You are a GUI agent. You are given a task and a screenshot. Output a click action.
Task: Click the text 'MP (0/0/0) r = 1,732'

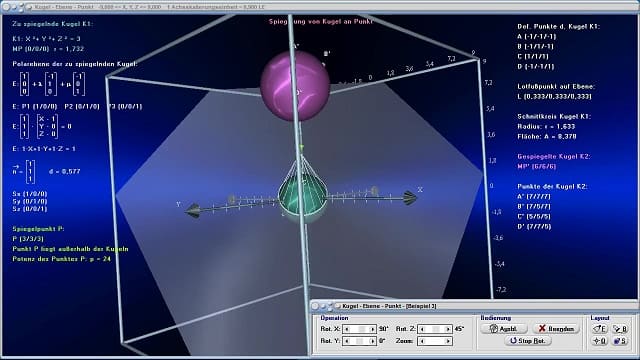(x=48, y=49)
